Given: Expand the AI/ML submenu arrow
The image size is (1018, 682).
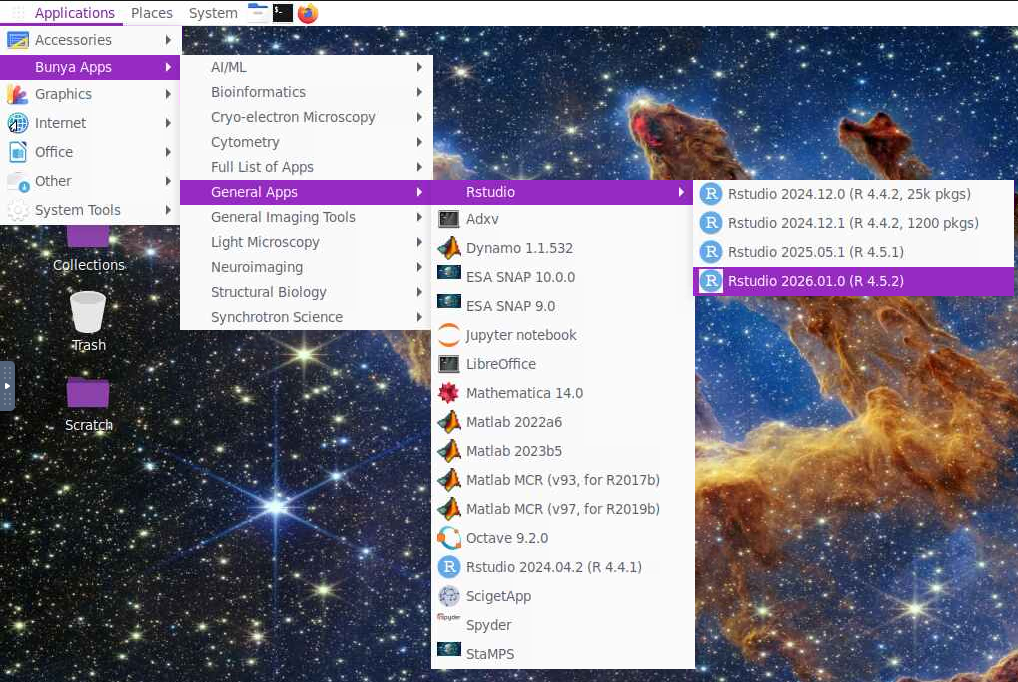Looking at the screenshot, I should click(x=419, y=67).
